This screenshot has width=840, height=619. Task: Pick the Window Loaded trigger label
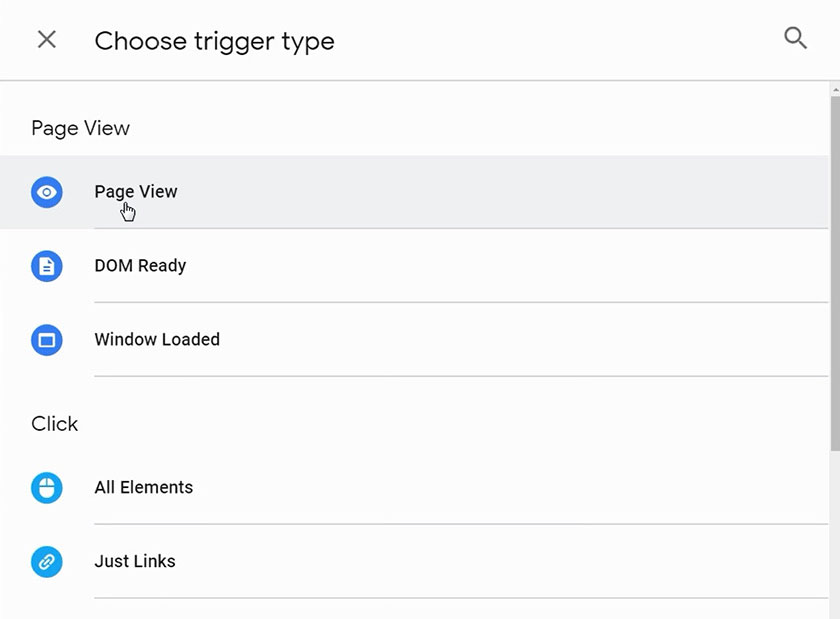(157, 340)
